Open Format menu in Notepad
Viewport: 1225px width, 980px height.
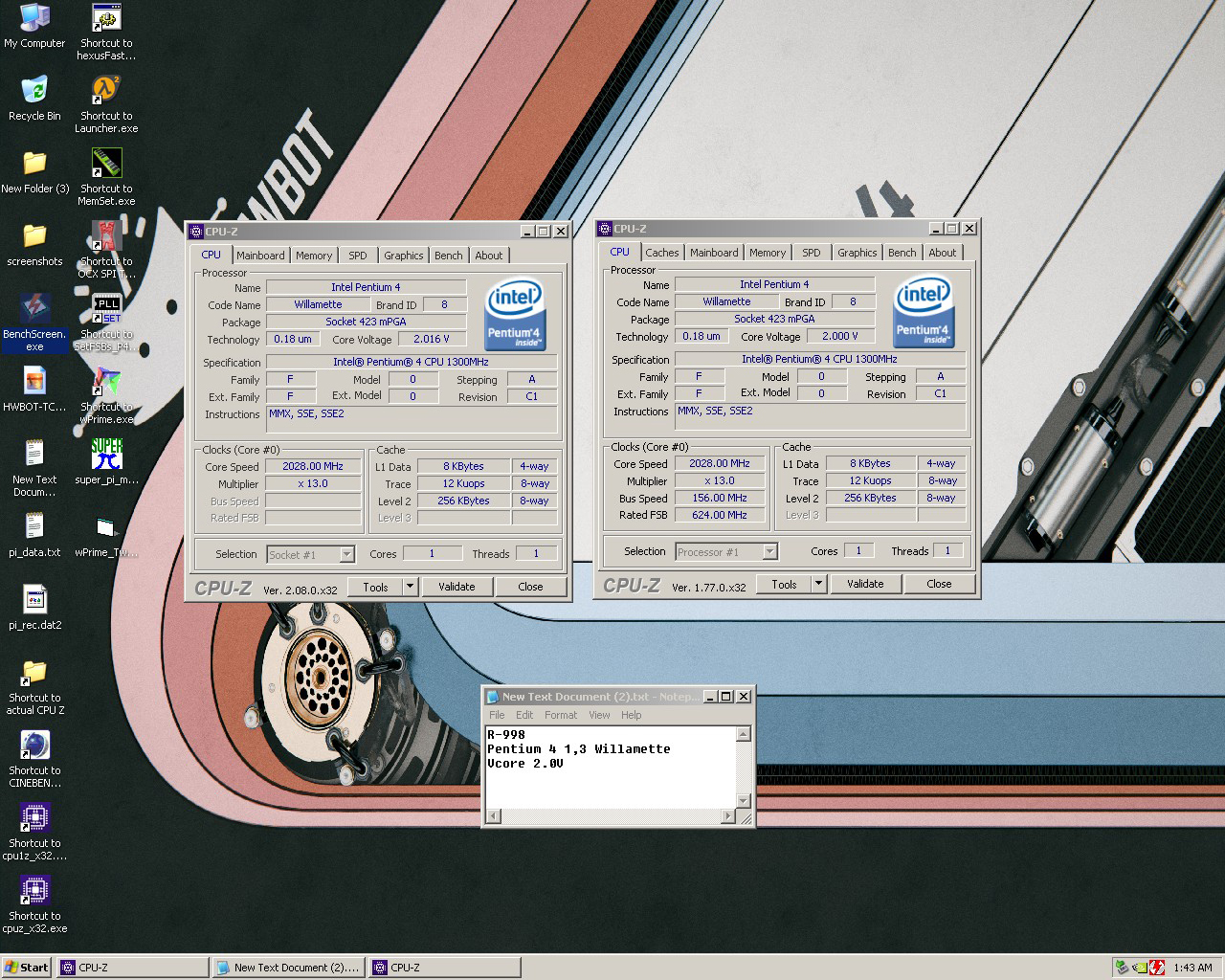561,715
